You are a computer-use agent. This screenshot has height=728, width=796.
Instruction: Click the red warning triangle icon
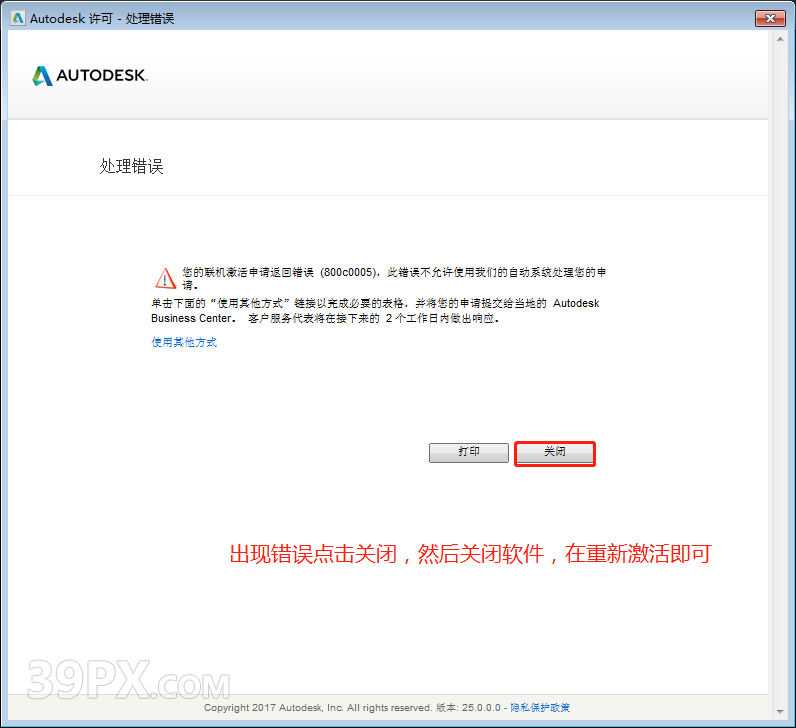coord(165,278)
